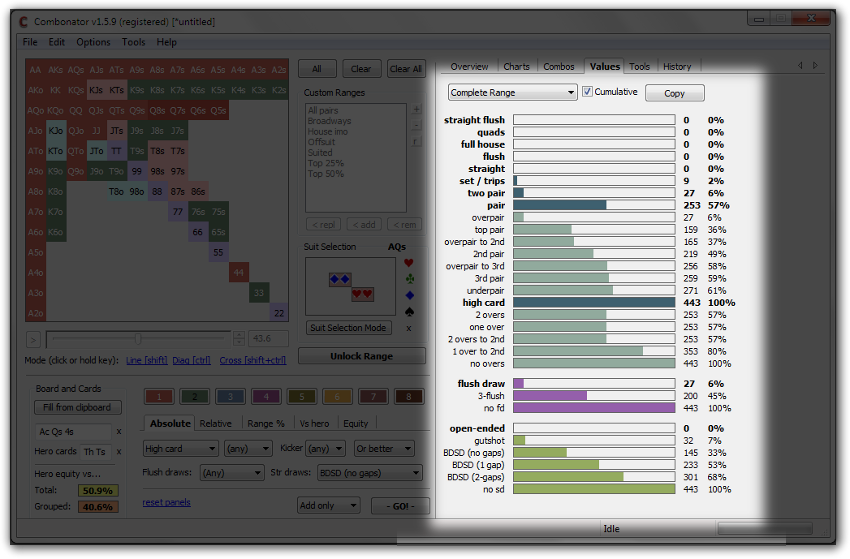This screenshot has height=559, width=850.
Task: Open the Options menu
Action: (x=93, y=42)
